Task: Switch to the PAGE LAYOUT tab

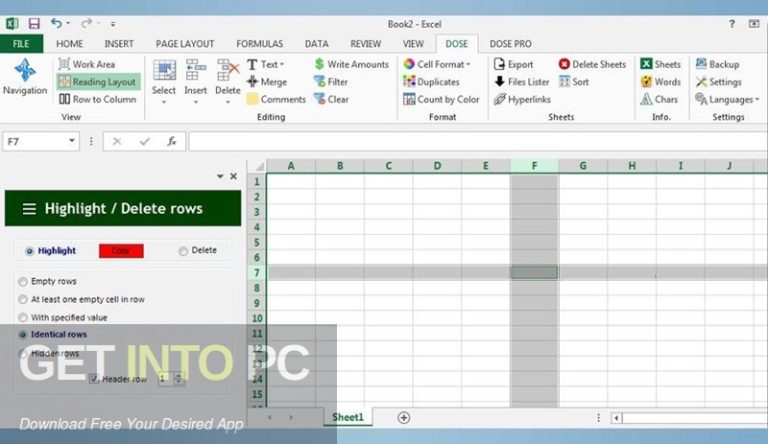Action: [185, 44]
